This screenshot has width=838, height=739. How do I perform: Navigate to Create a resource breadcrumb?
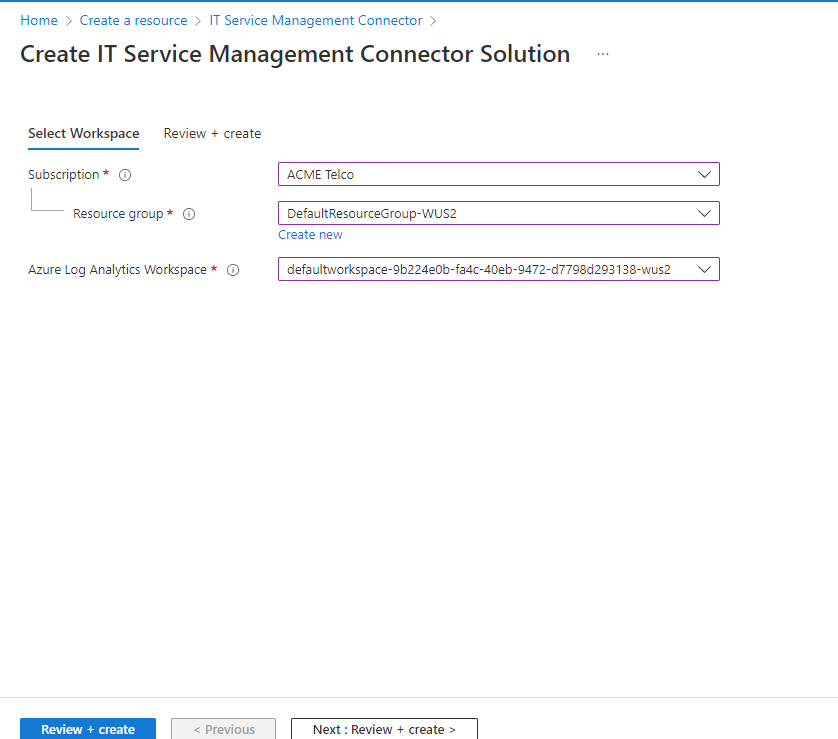(133, 20)
